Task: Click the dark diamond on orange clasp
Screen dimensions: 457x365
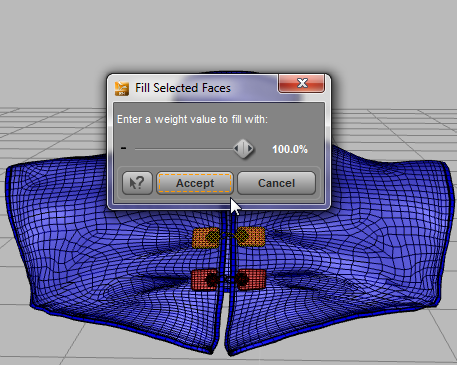Action: point(212,237)
